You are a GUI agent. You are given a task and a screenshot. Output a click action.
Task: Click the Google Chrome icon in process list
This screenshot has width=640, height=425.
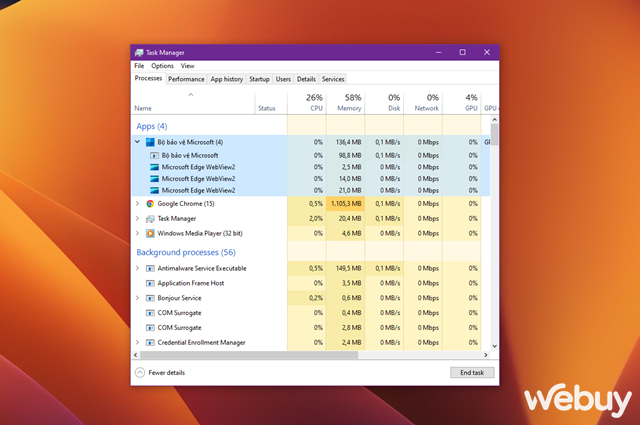click(x=150, y=204)
